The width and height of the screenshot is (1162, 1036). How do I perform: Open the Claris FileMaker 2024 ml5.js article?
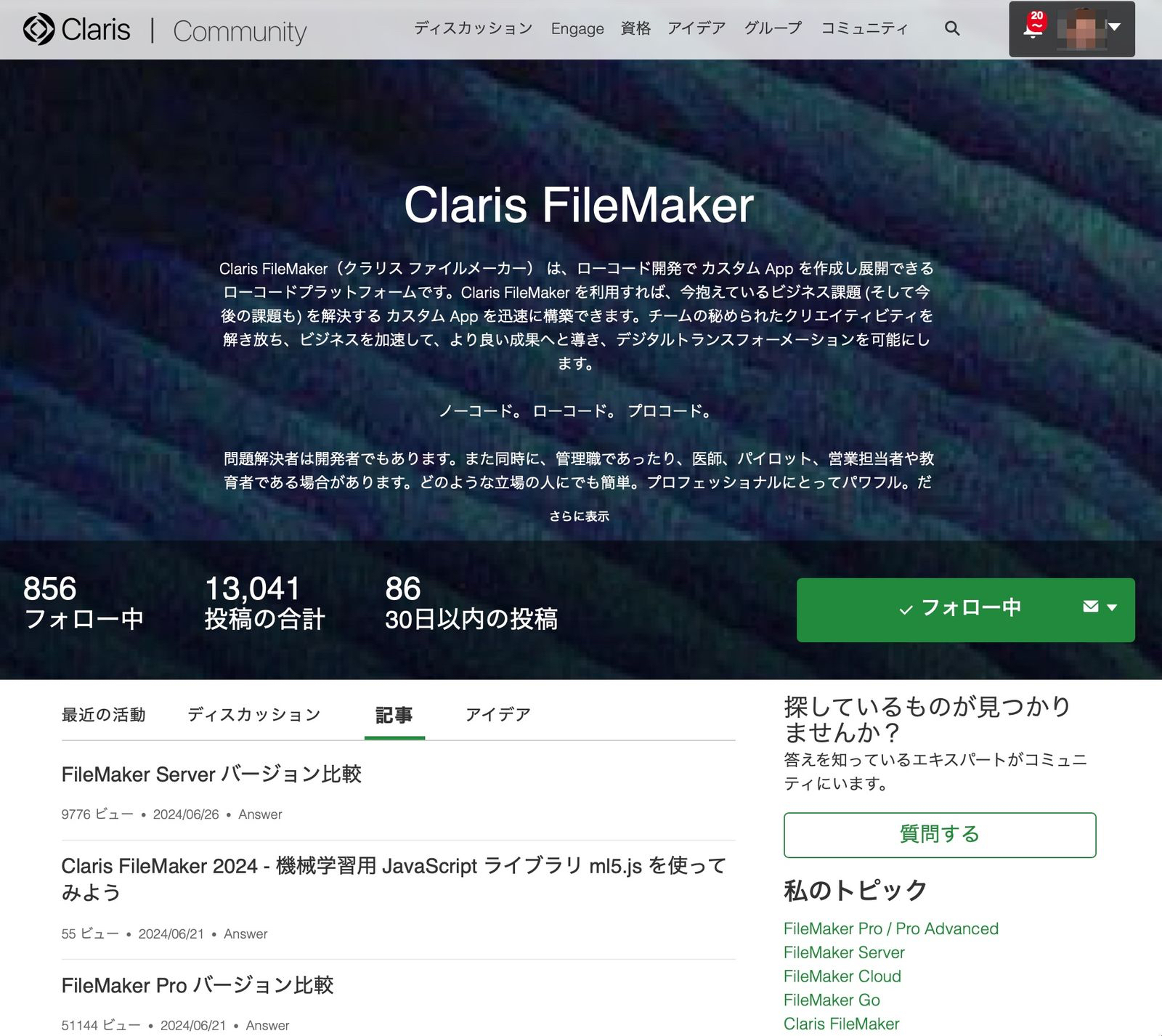392,867
